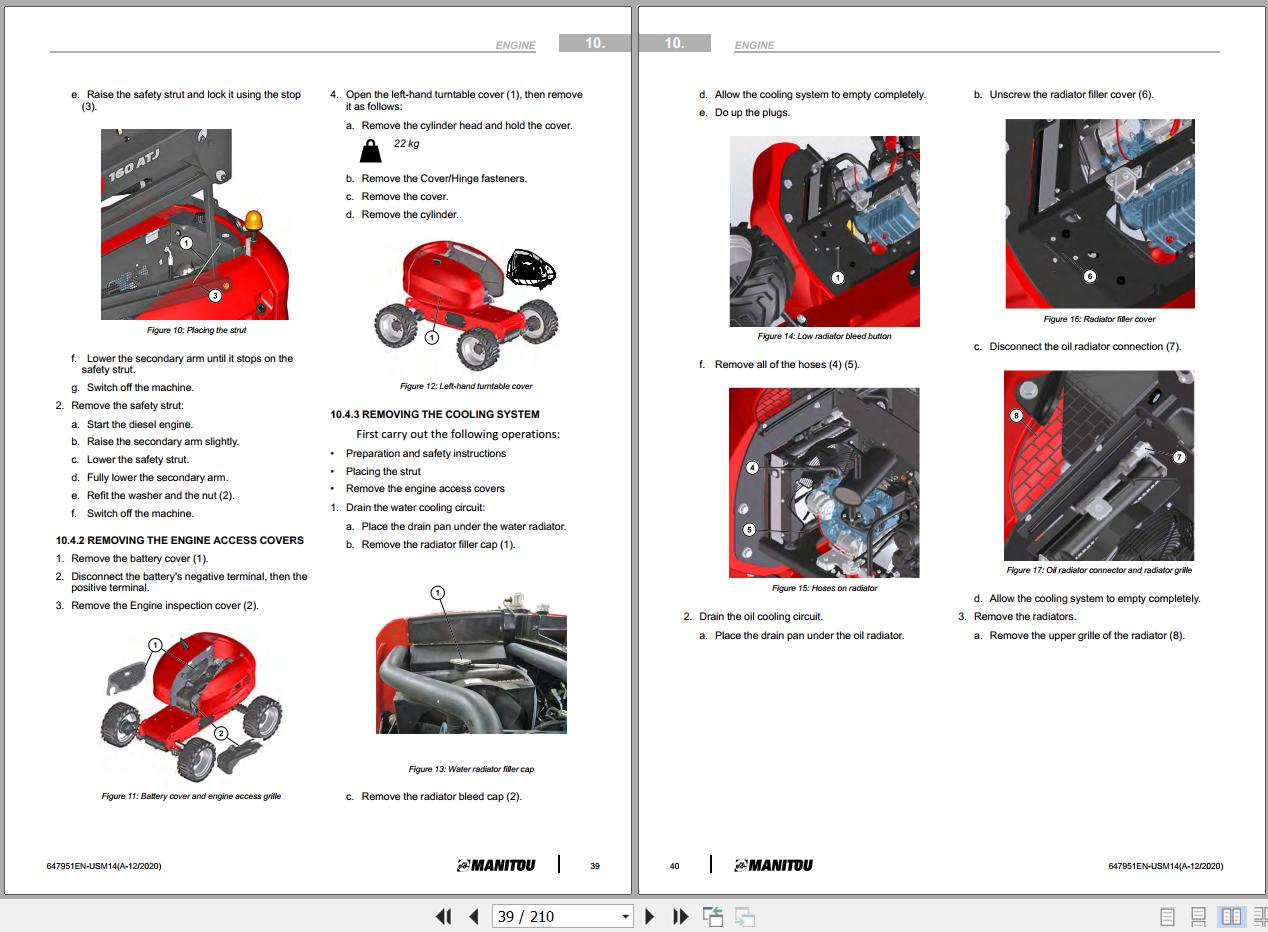Click the previous view navigation icon
The height and width of the screenshot is (932, 1268).
(713, 916)
